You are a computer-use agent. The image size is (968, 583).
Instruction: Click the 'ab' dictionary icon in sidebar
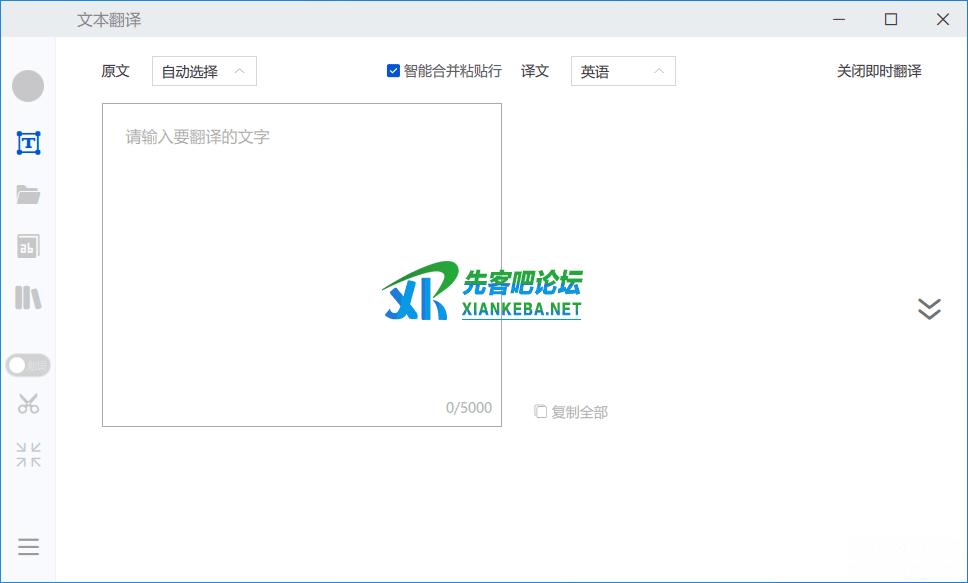coord(28,246)
